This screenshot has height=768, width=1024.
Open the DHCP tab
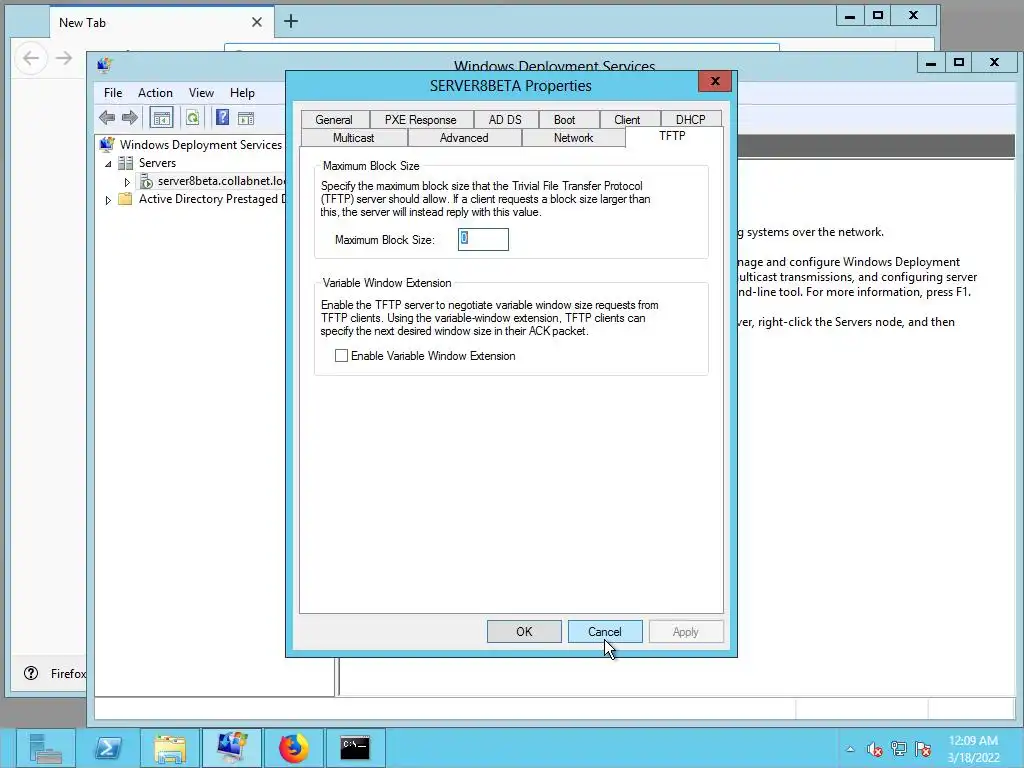tap(691, 120)
